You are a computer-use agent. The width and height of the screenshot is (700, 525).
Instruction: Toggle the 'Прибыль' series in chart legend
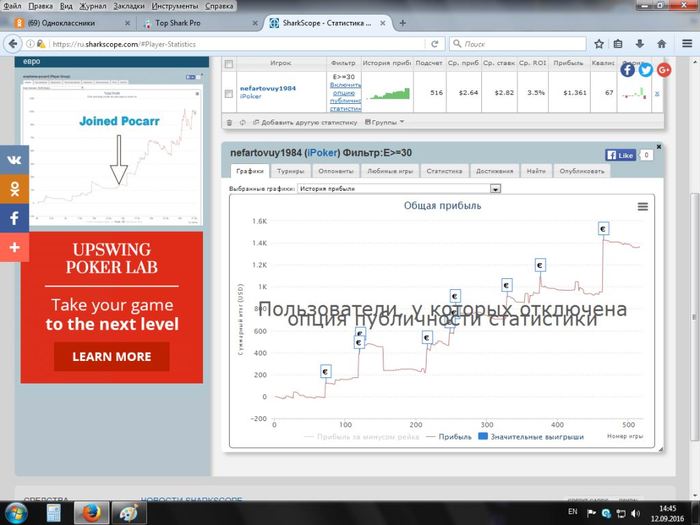[449, 437]
